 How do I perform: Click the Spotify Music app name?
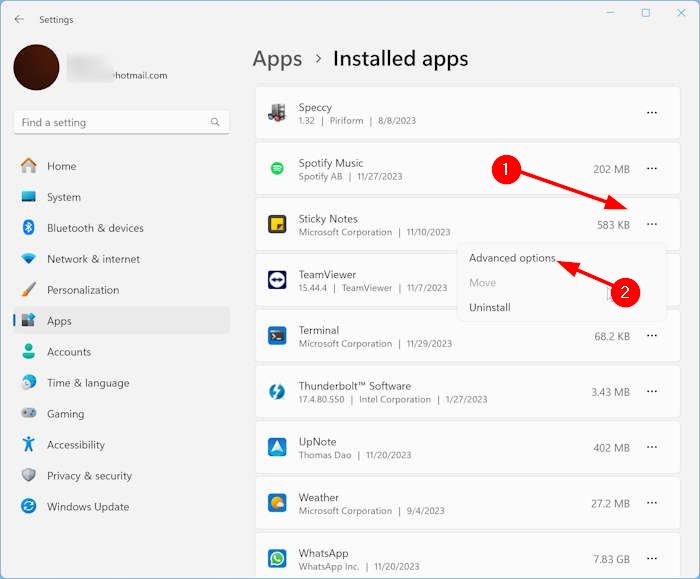click(x=331, y=163)
